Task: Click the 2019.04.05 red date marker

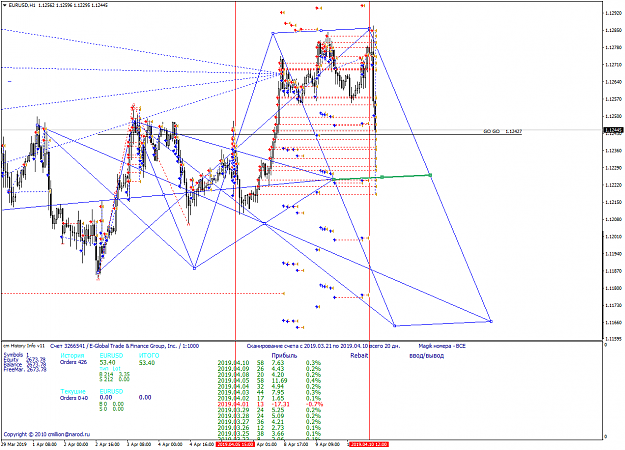Action: (x=235, y=444)
